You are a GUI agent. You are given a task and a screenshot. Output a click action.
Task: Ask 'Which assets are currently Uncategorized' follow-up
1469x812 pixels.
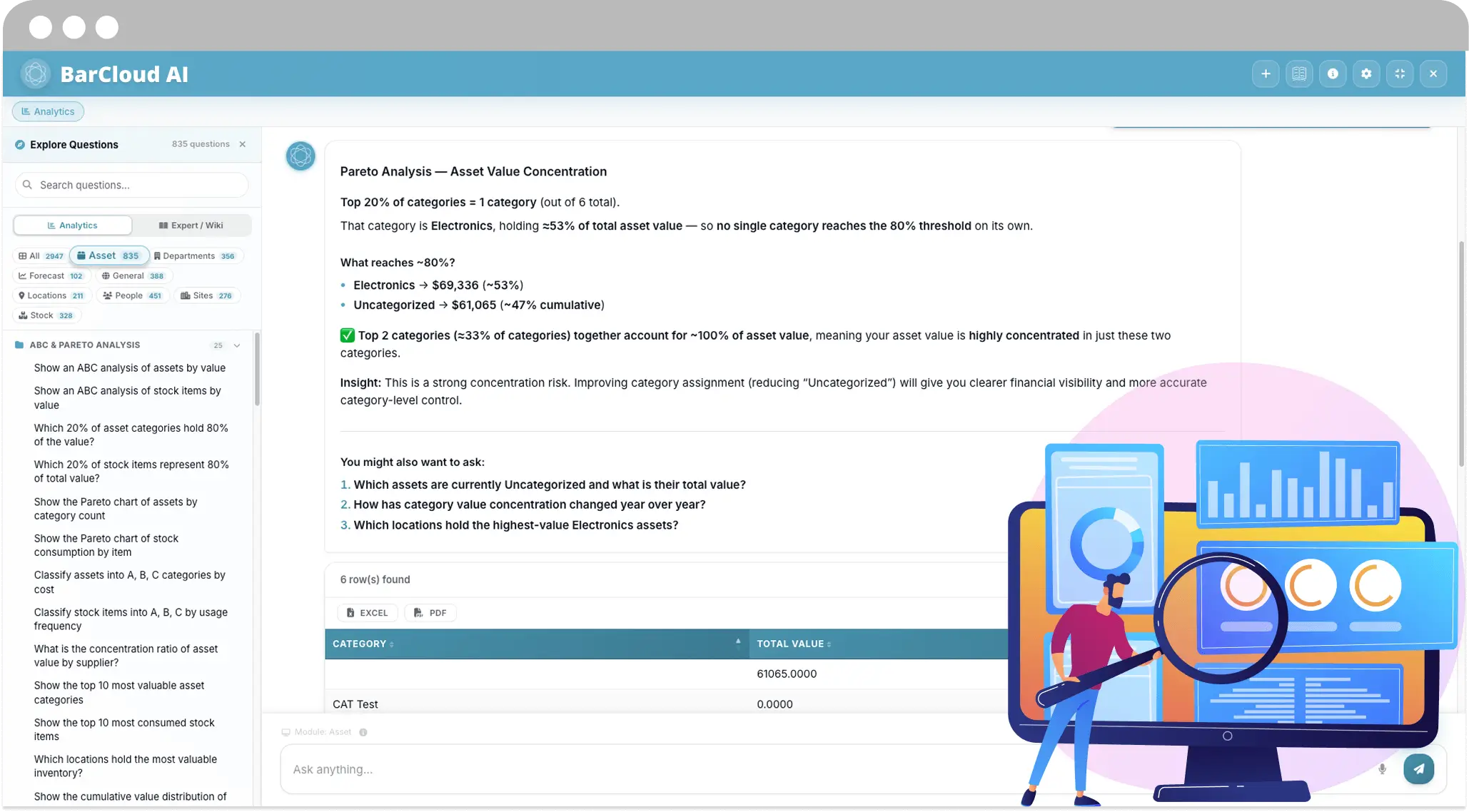(x=550, y=485)
